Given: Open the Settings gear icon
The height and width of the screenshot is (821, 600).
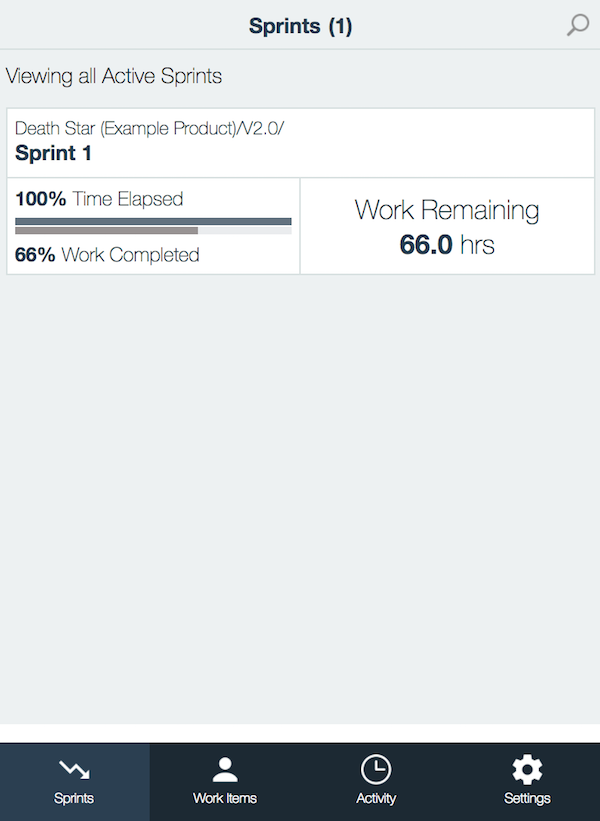Looking at the screenshot, I should (527, 769).
